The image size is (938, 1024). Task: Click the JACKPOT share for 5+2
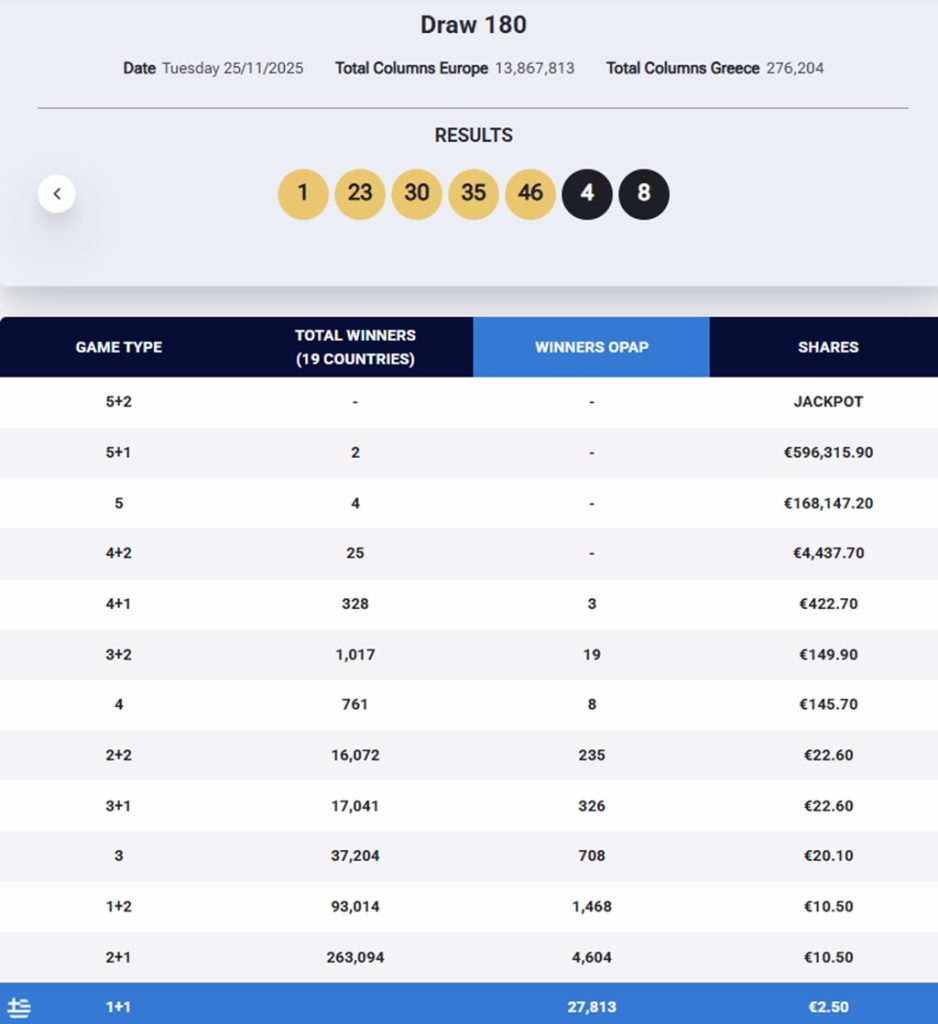827,402
